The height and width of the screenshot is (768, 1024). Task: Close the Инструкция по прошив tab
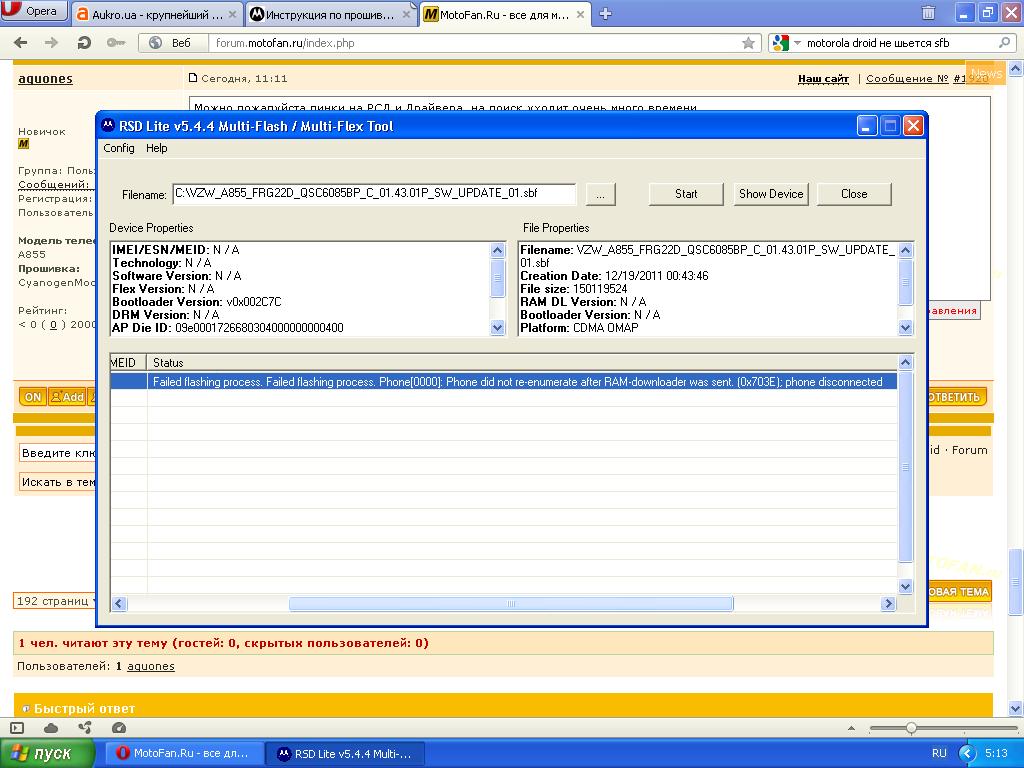406,14
